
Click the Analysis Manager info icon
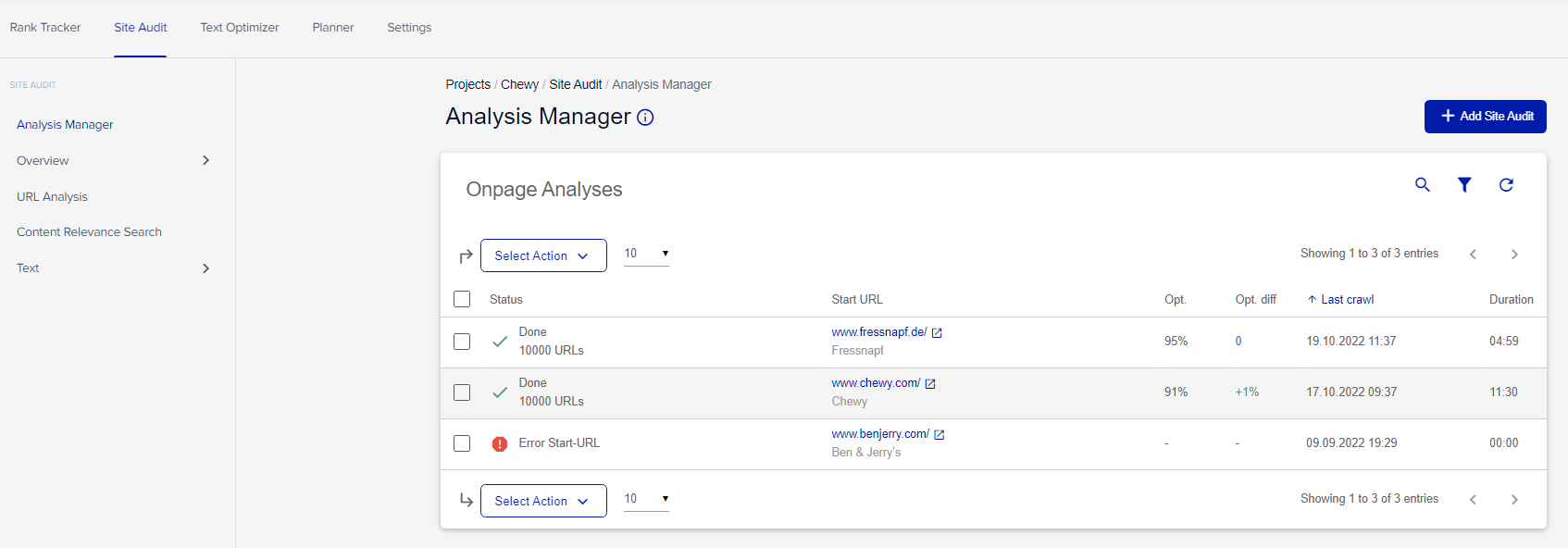[x=645, y=118]
